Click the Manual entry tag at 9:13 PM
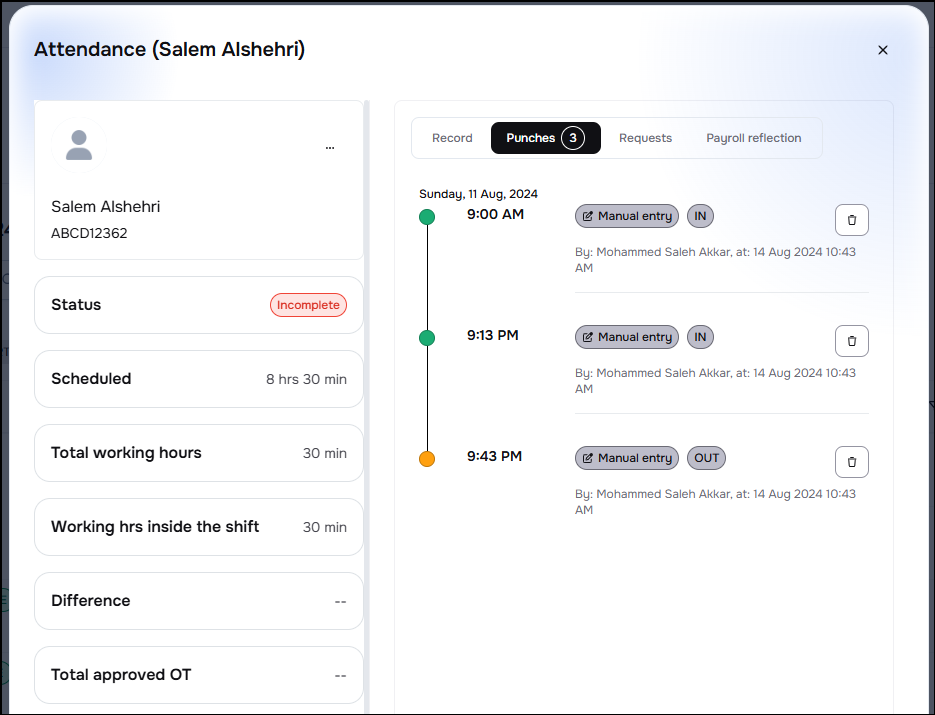The image size is (935, 715). point(627,337)
